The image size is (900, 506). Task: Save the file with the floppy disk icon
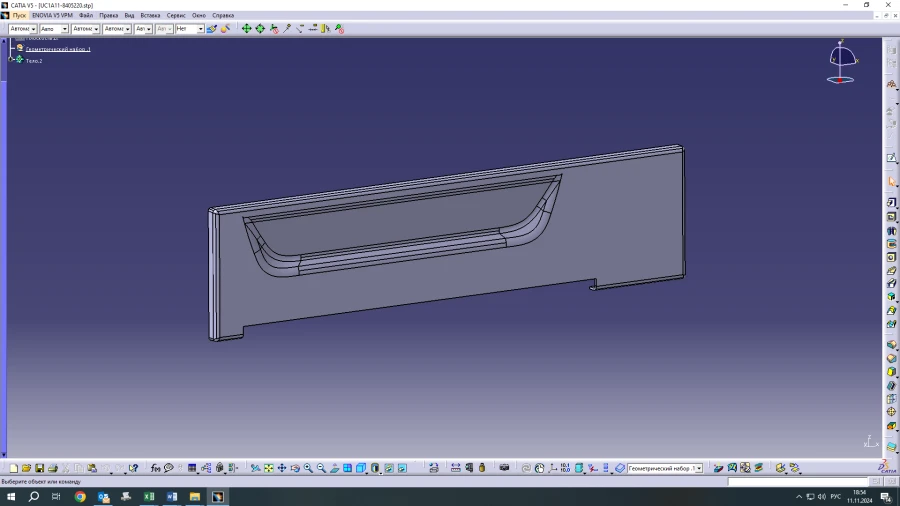point(40,468)
